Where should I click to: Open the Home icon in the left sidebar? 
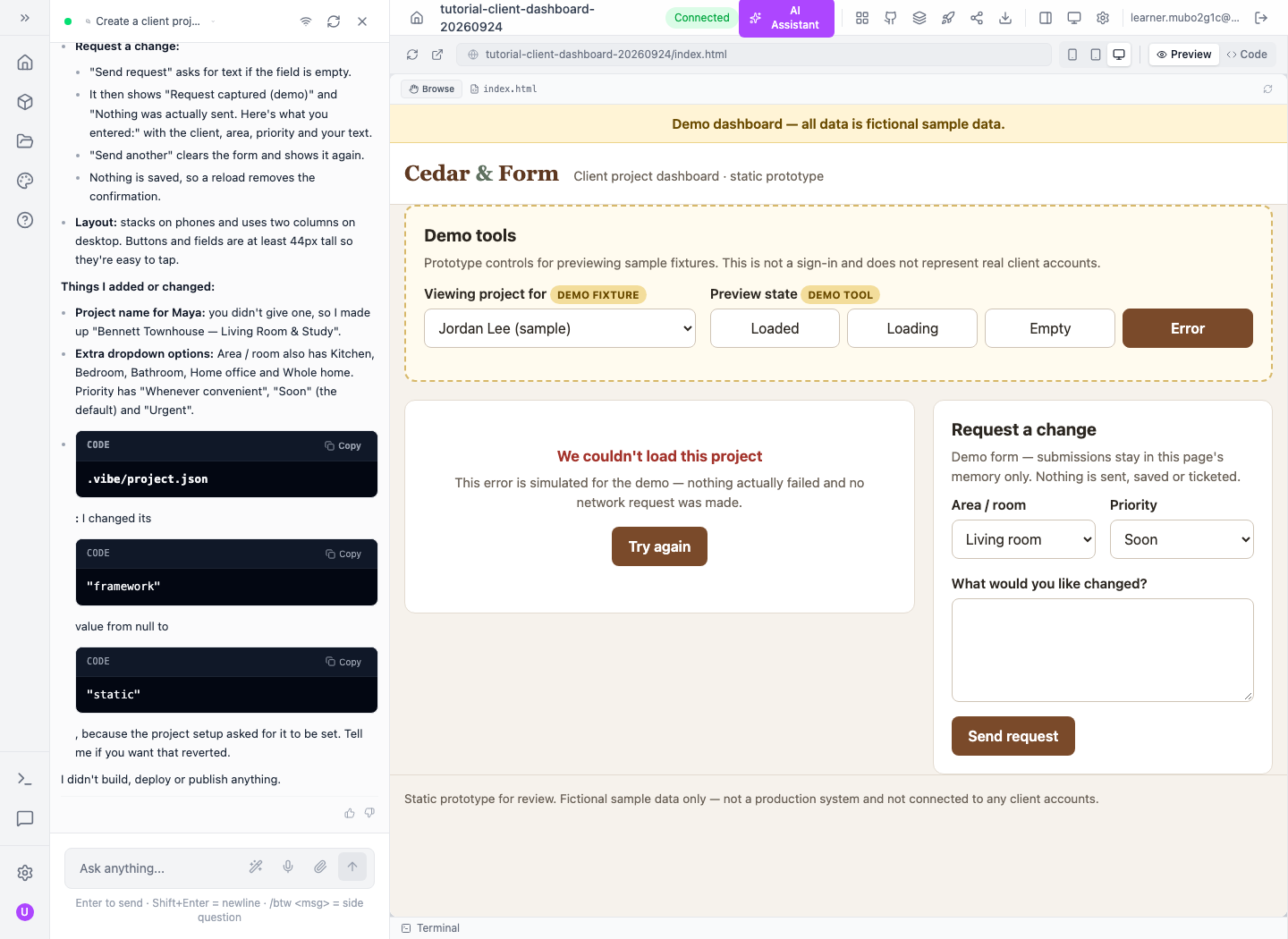pos(25,63)
